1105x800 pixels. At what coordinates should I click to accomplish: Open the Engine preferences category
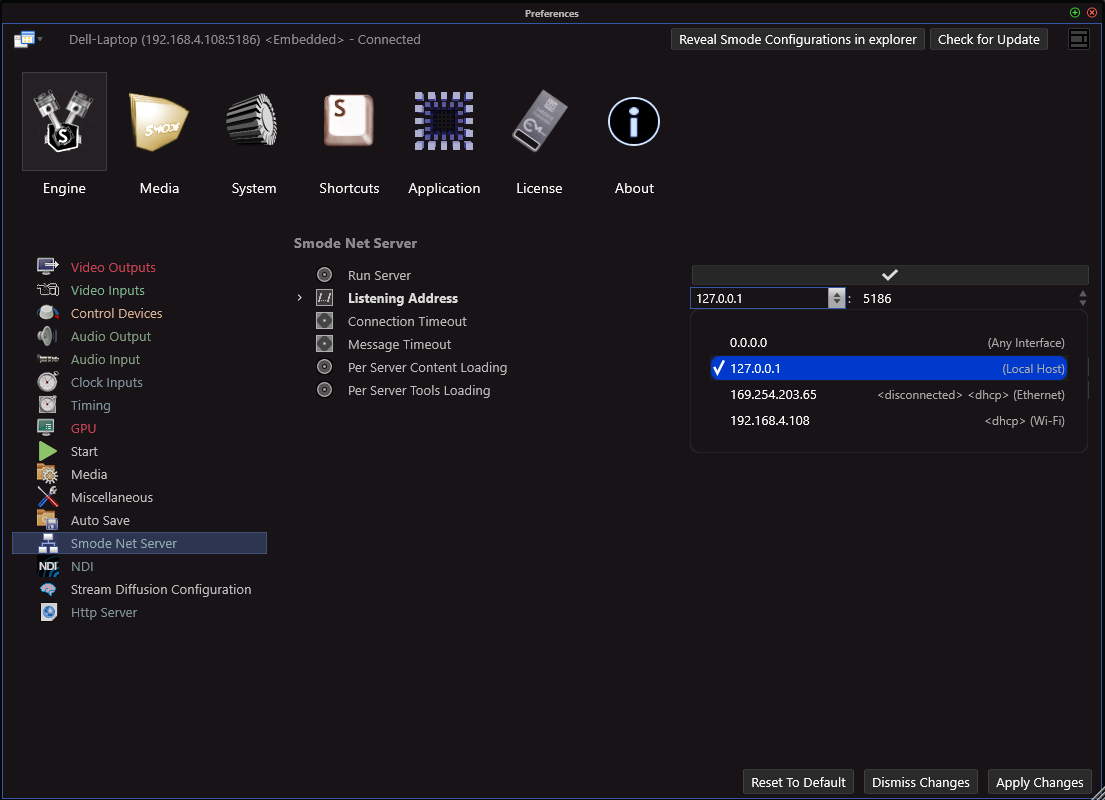coord(64,122)
